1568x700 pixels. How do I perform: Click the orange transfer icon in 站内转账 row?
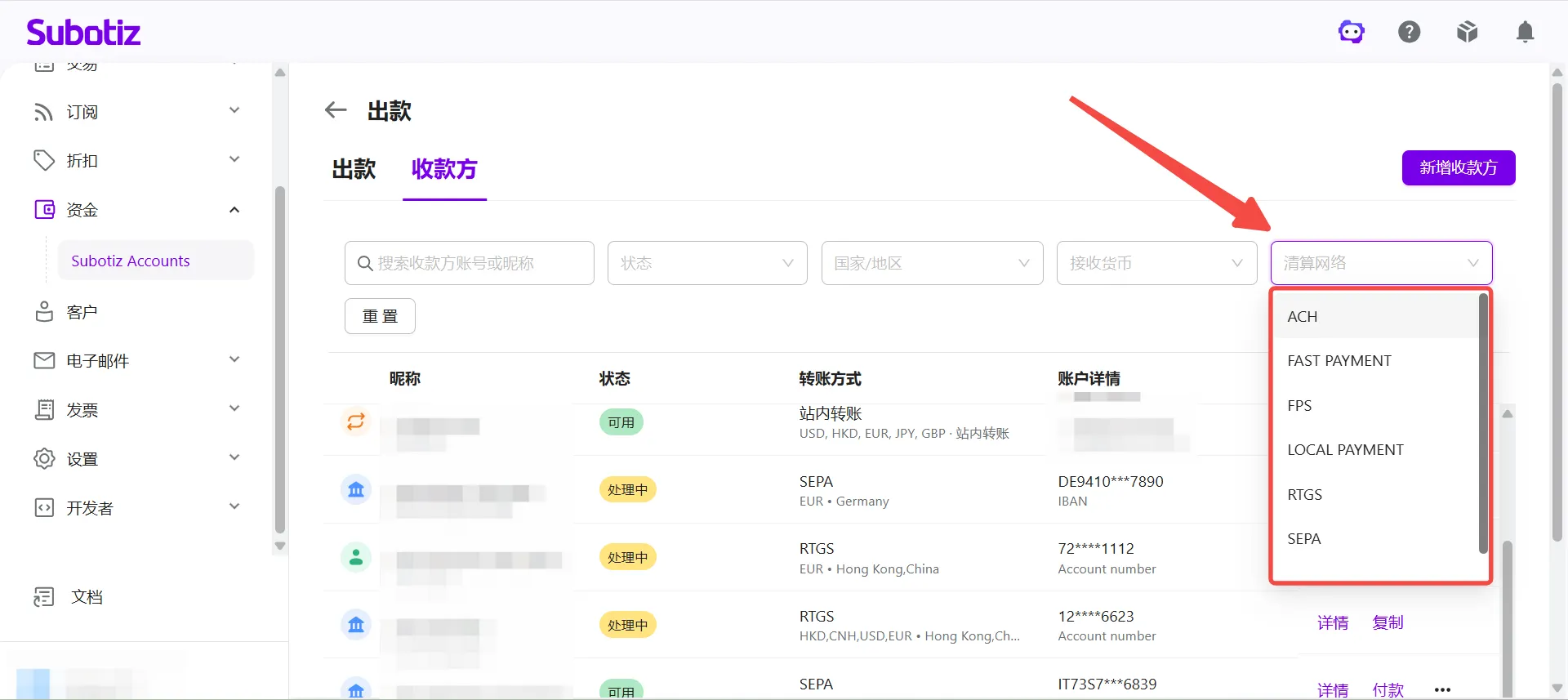tap(355, 421)
